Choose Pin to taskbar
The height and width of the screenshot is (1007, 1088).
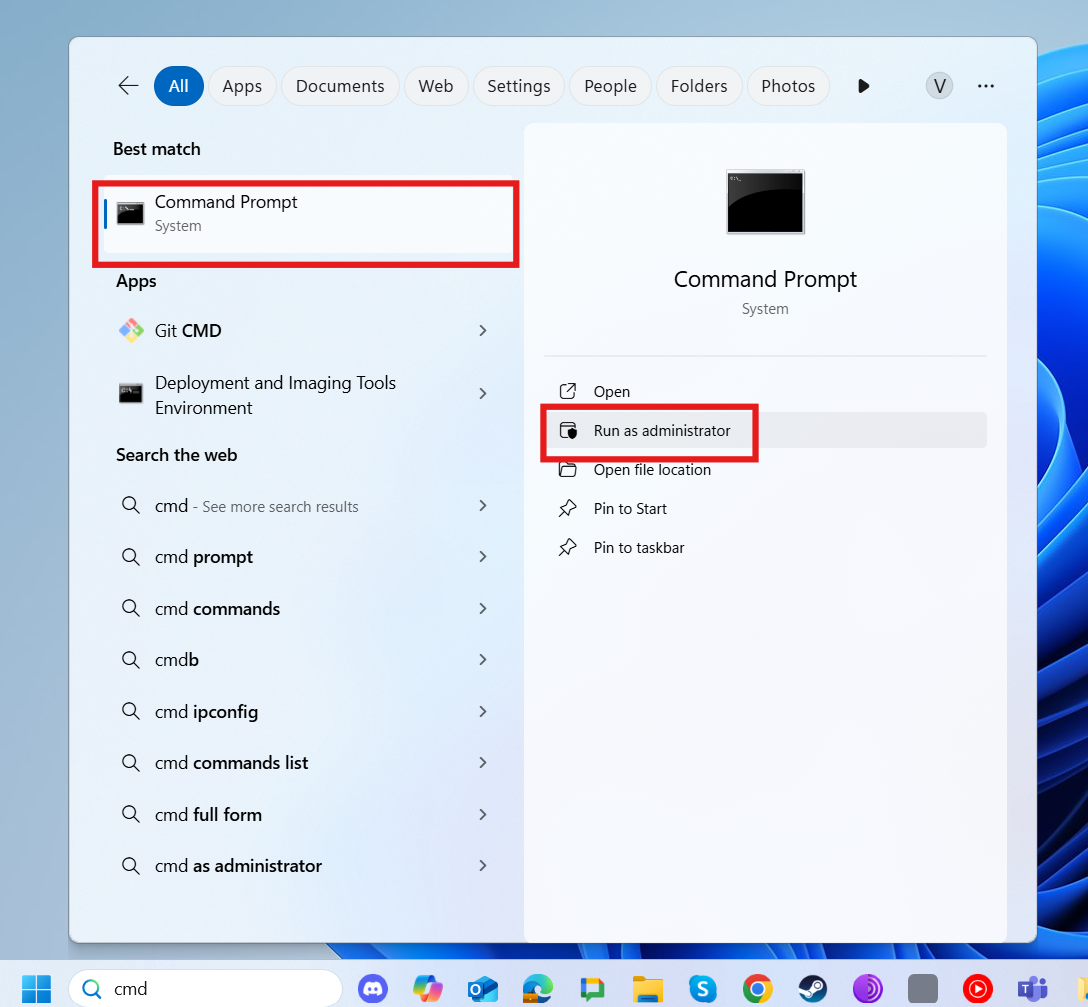pyautogui.click(x=765, y=548)
